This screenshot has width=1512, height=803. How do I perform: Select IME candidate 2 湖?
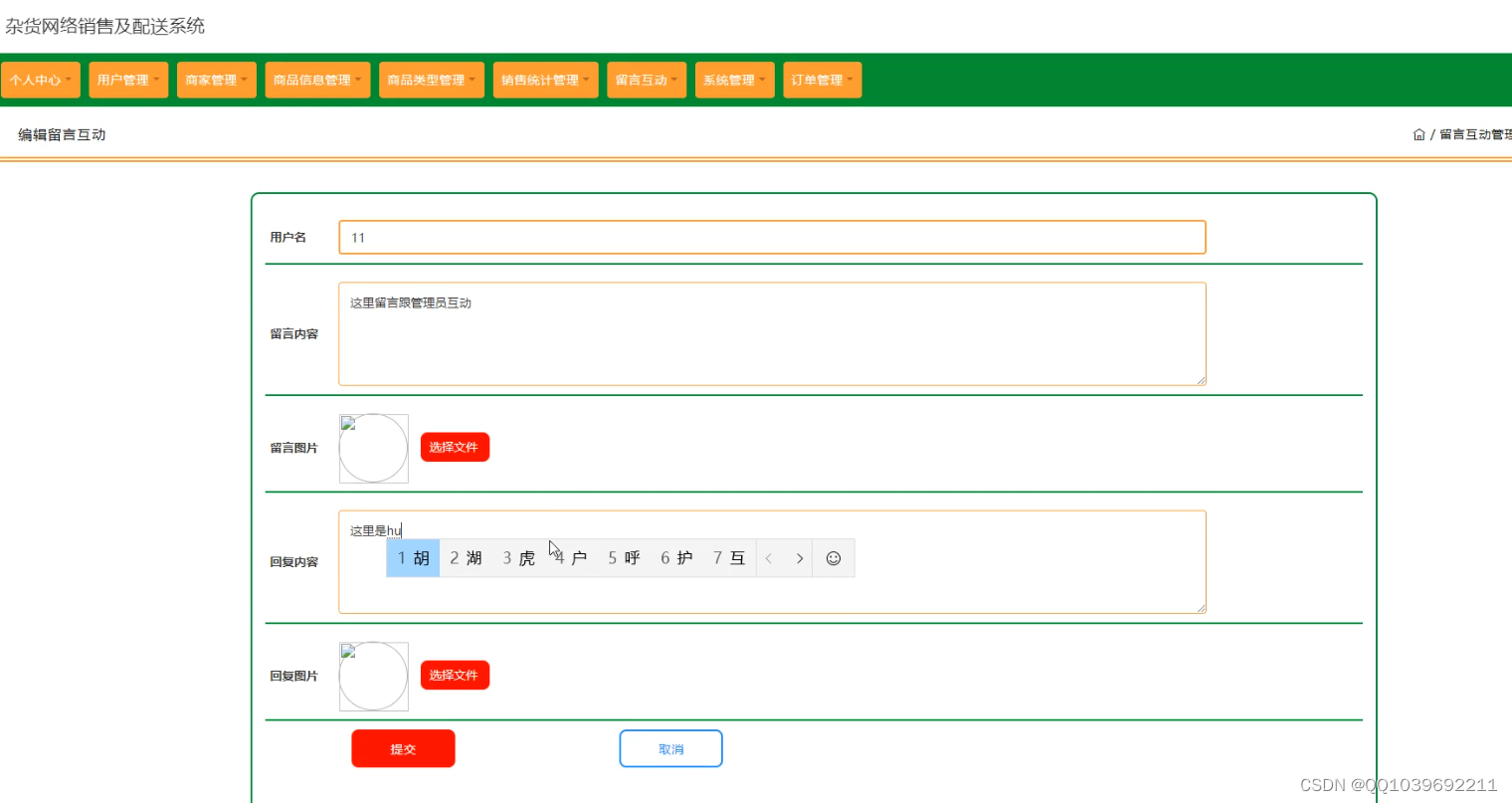[x=466, y=558]
